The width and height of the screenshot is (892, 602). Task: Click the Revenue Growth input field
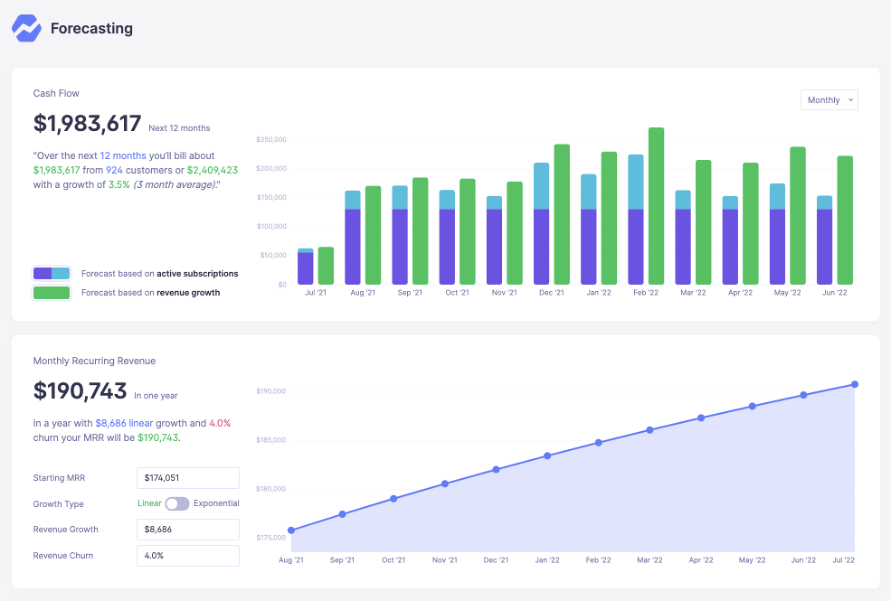[187, 530]
